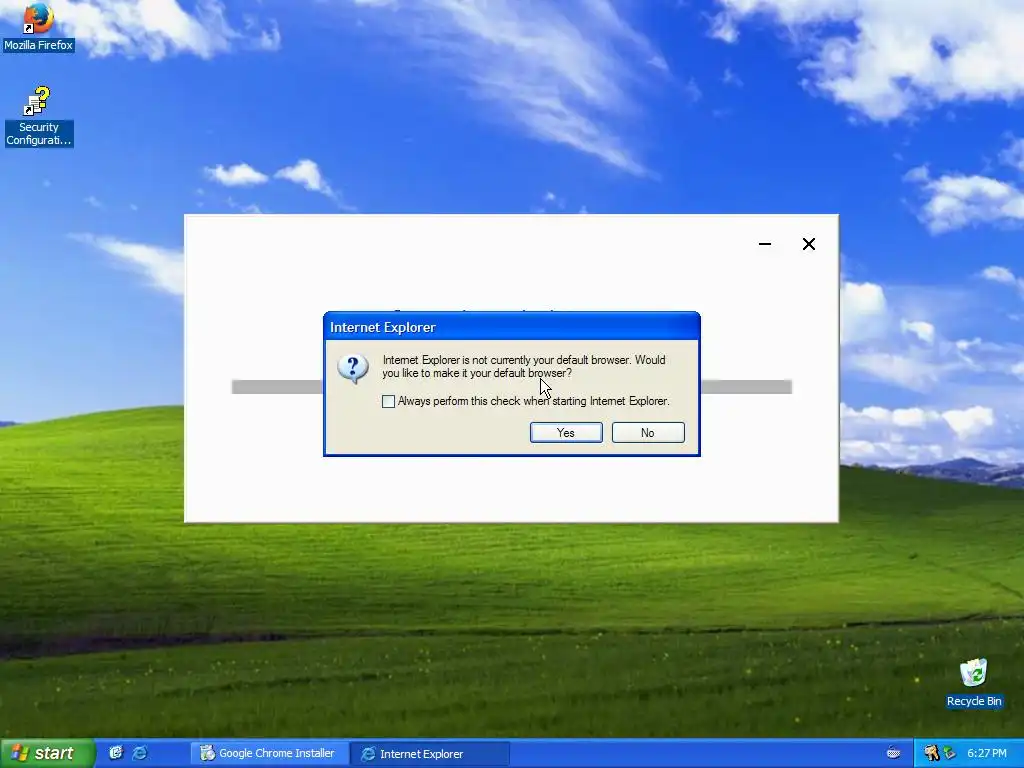Click the default browser question text
This screenshot has width=1024, height=768.
pos(524,366)
